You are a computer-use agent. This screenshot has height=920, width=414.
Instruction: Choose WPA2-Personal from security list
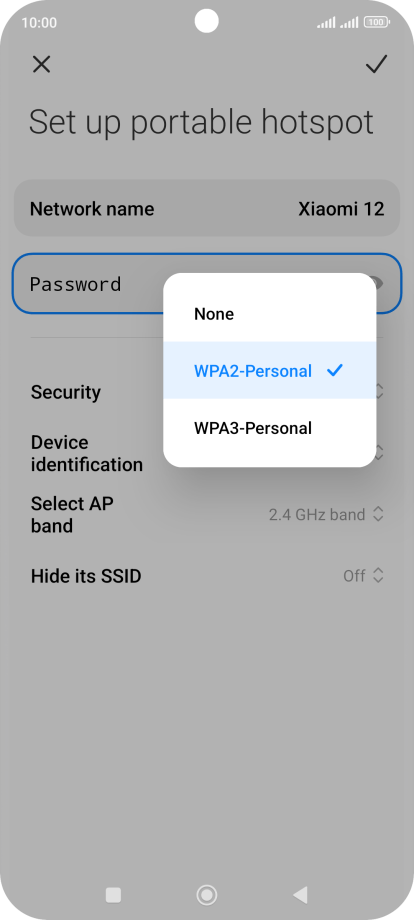click(x=270, y=370)
